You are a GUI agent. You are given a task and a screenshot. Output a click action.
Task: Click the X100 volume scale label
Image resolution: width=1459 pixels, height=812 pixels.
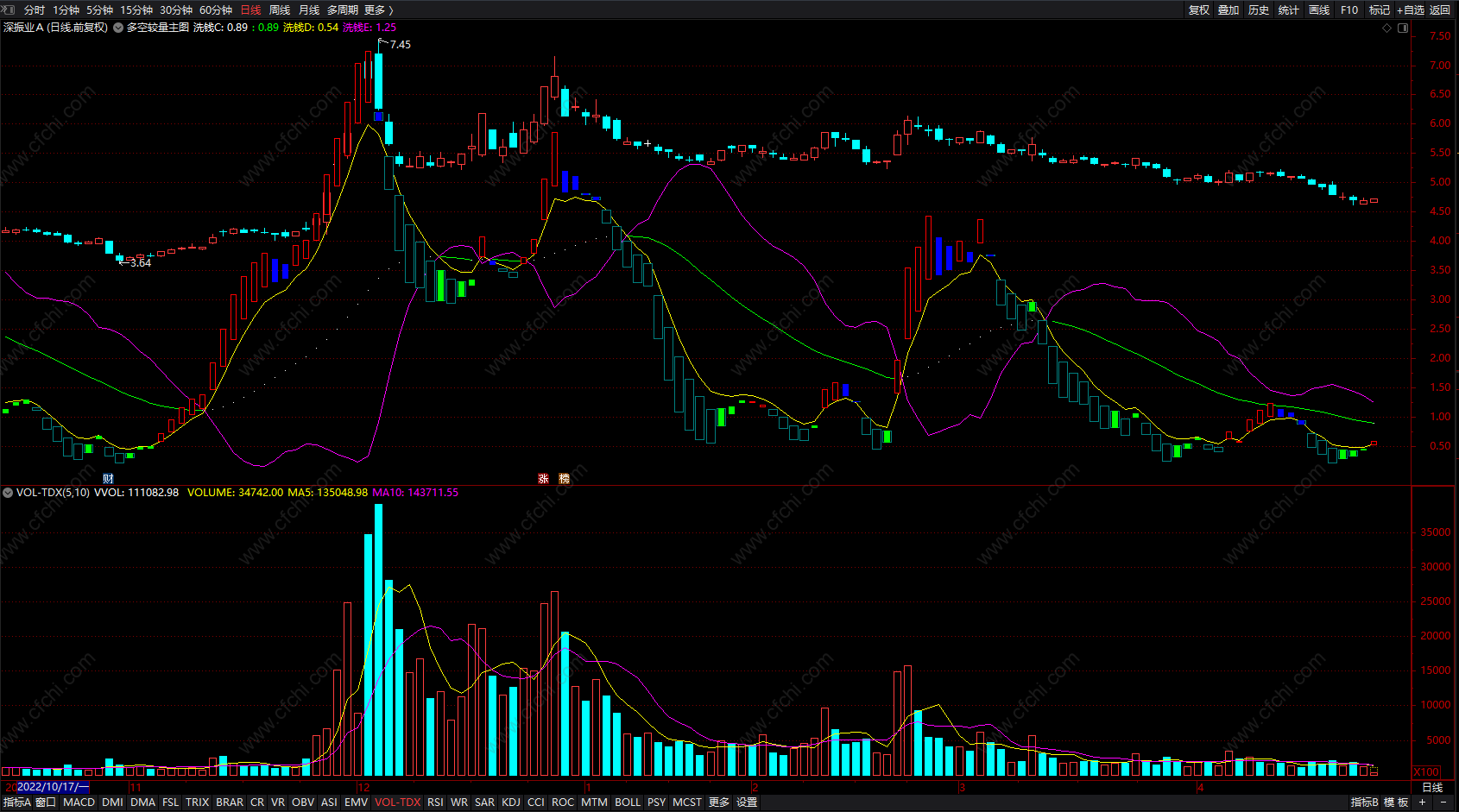(x=1427, y=772)
